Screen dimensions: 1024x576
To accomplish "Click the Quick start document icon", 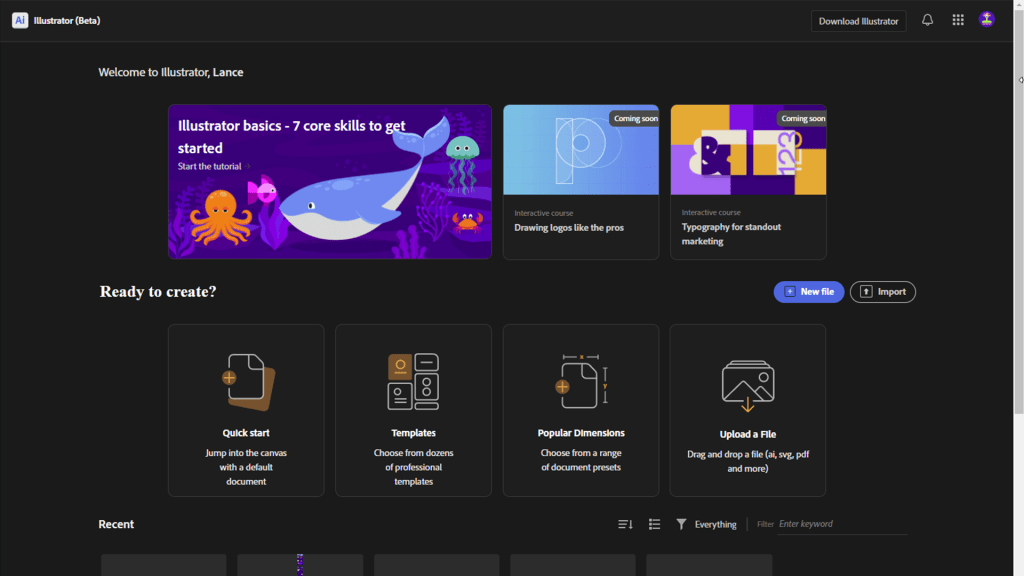I will point(246,382).
